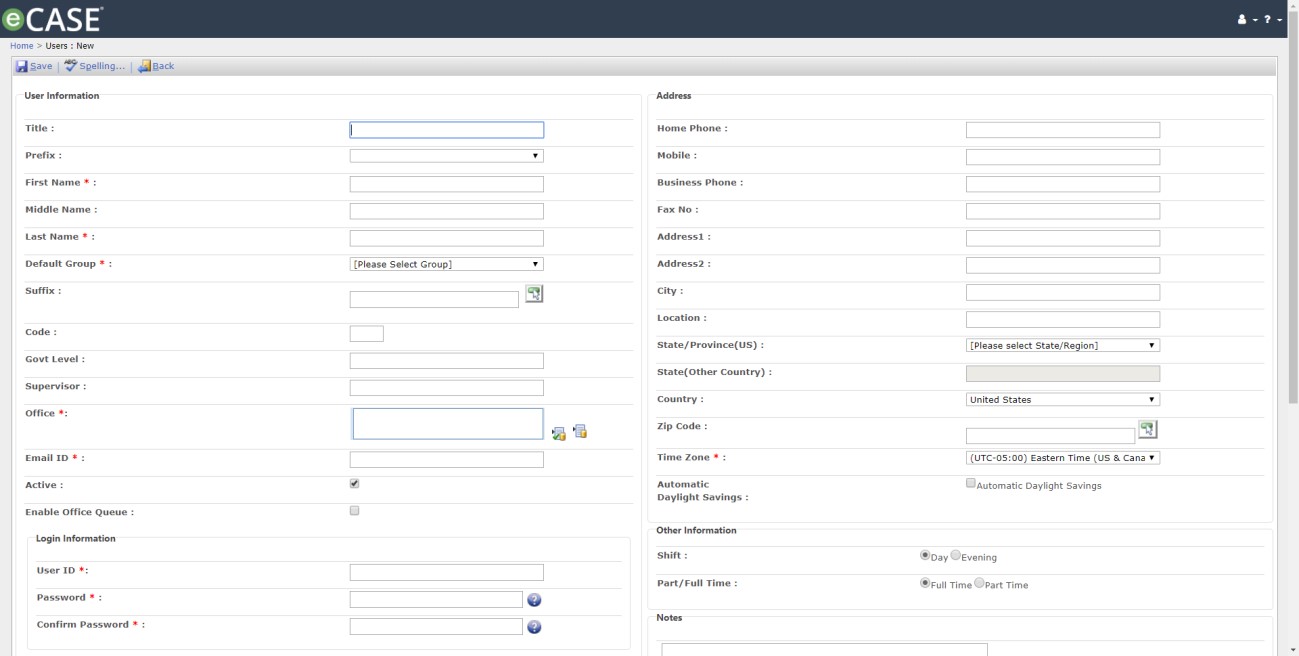This screenshot has height=656, width=1299.
Task: Choose the Part Time option
Action: coord(979,583)
